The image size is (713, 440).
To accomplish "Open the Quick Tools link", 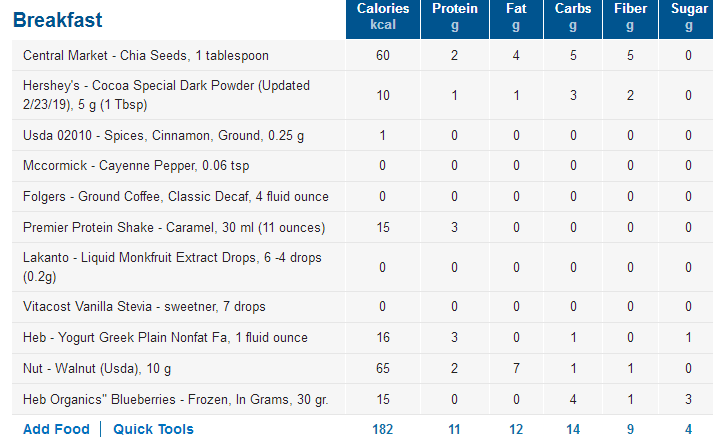I will point(153,429).
